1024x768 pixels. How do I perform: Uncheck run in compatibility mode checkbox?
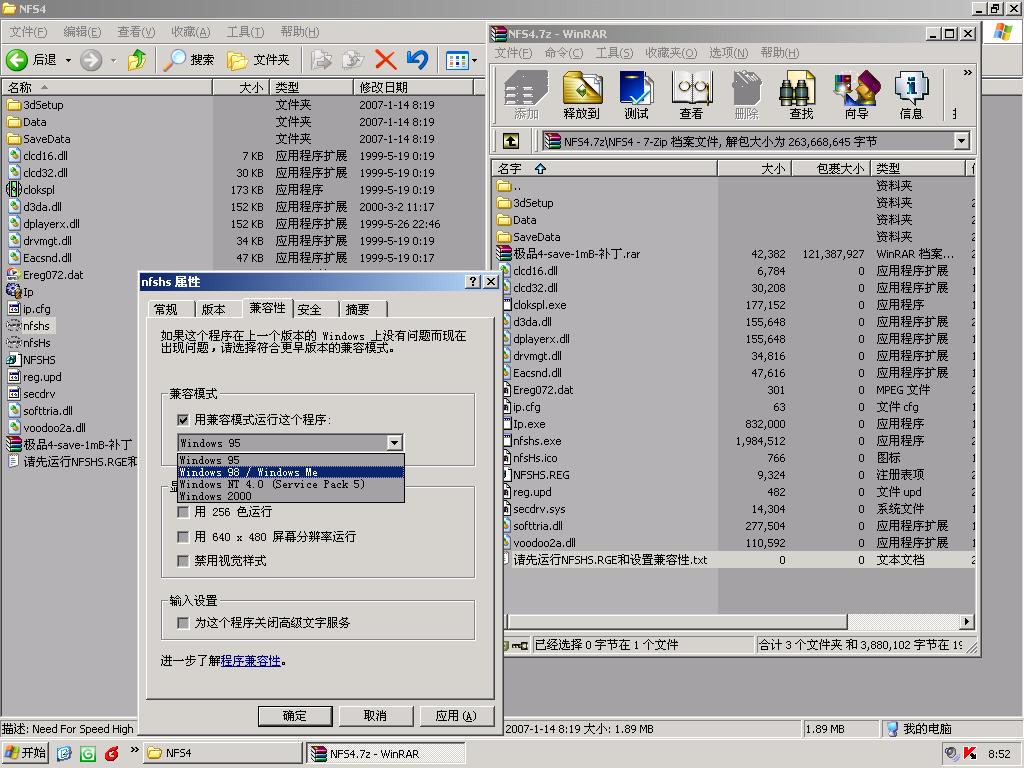pos(183,419)
